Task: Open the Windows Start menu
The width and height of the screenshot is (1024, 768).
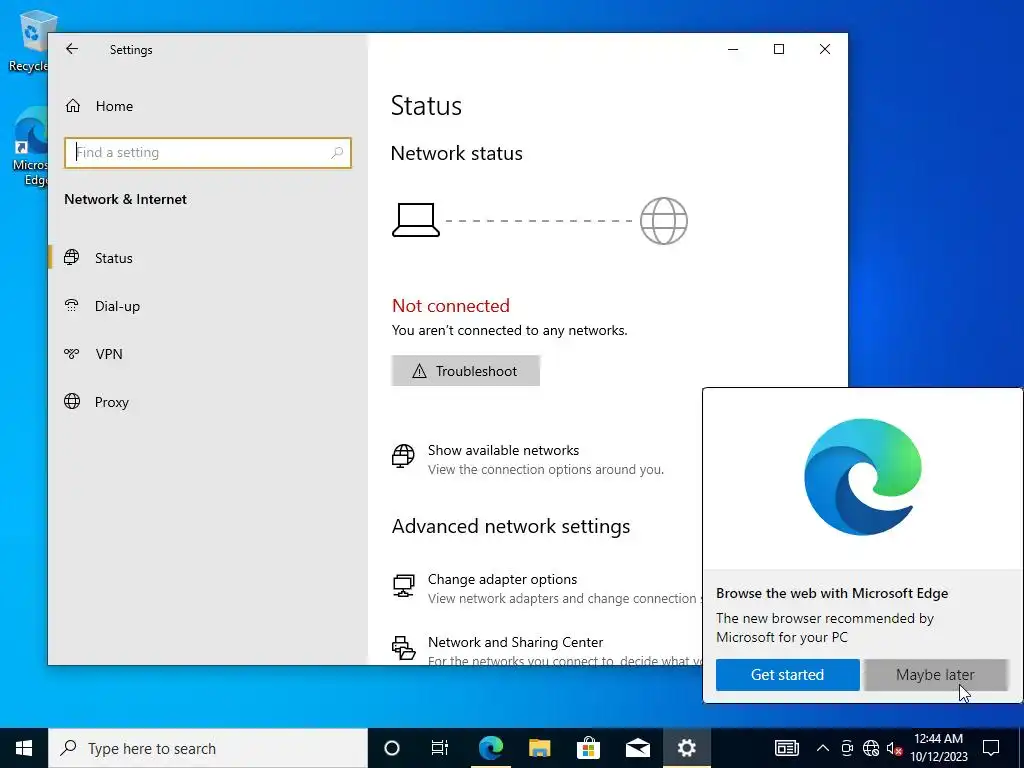Action: tap(24, 748)
